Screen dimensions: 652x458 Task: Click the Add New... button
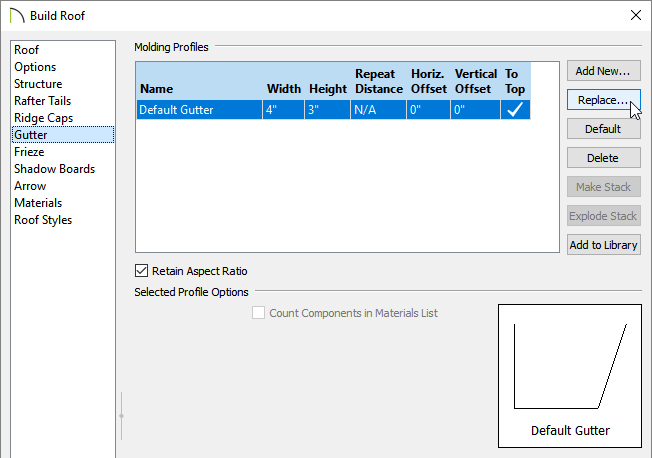[x=603, y=71]
